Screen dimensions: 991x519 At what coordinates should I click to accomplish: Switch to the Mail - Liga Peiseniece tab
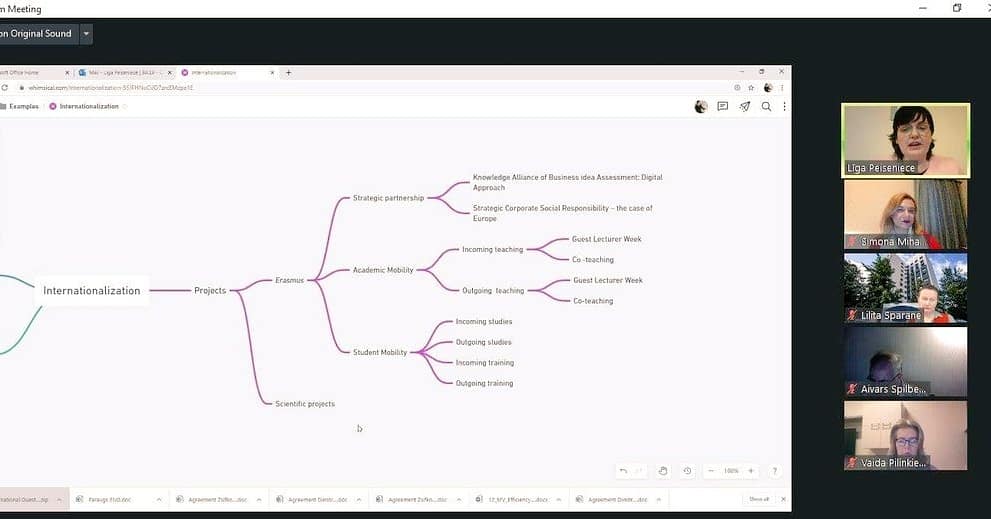125,73
